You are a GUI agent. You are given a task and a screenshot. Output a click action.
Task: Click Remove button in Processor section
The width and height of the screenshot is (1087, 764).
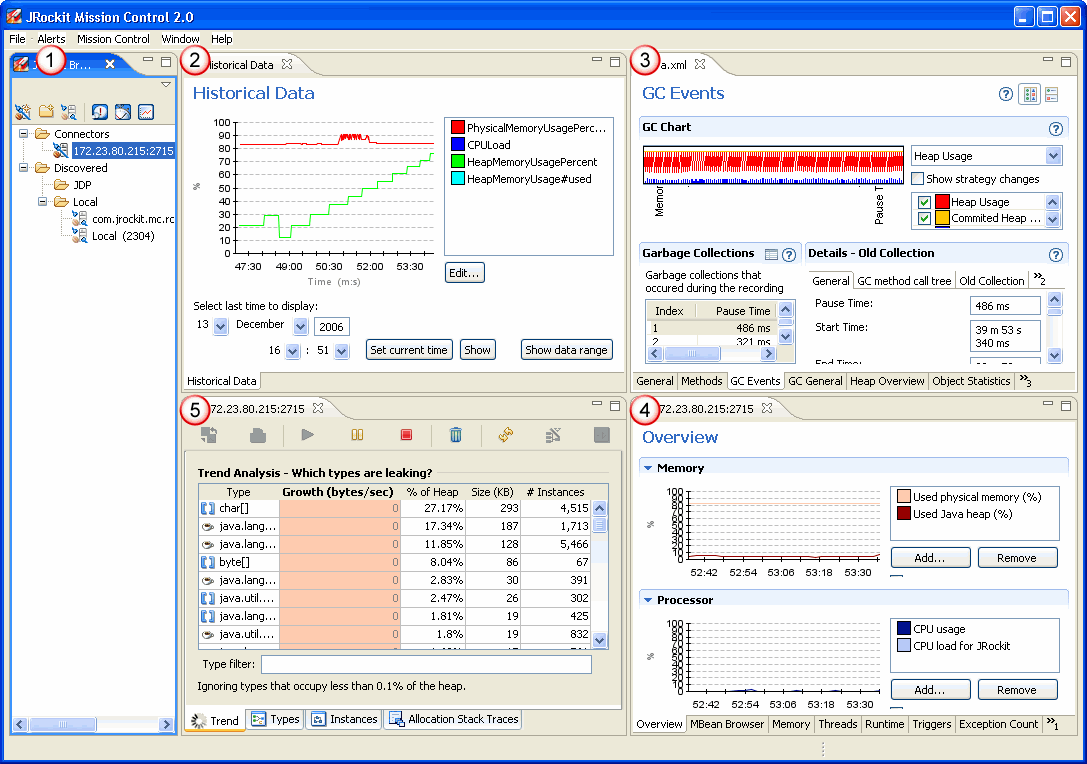pos(1017,690)
